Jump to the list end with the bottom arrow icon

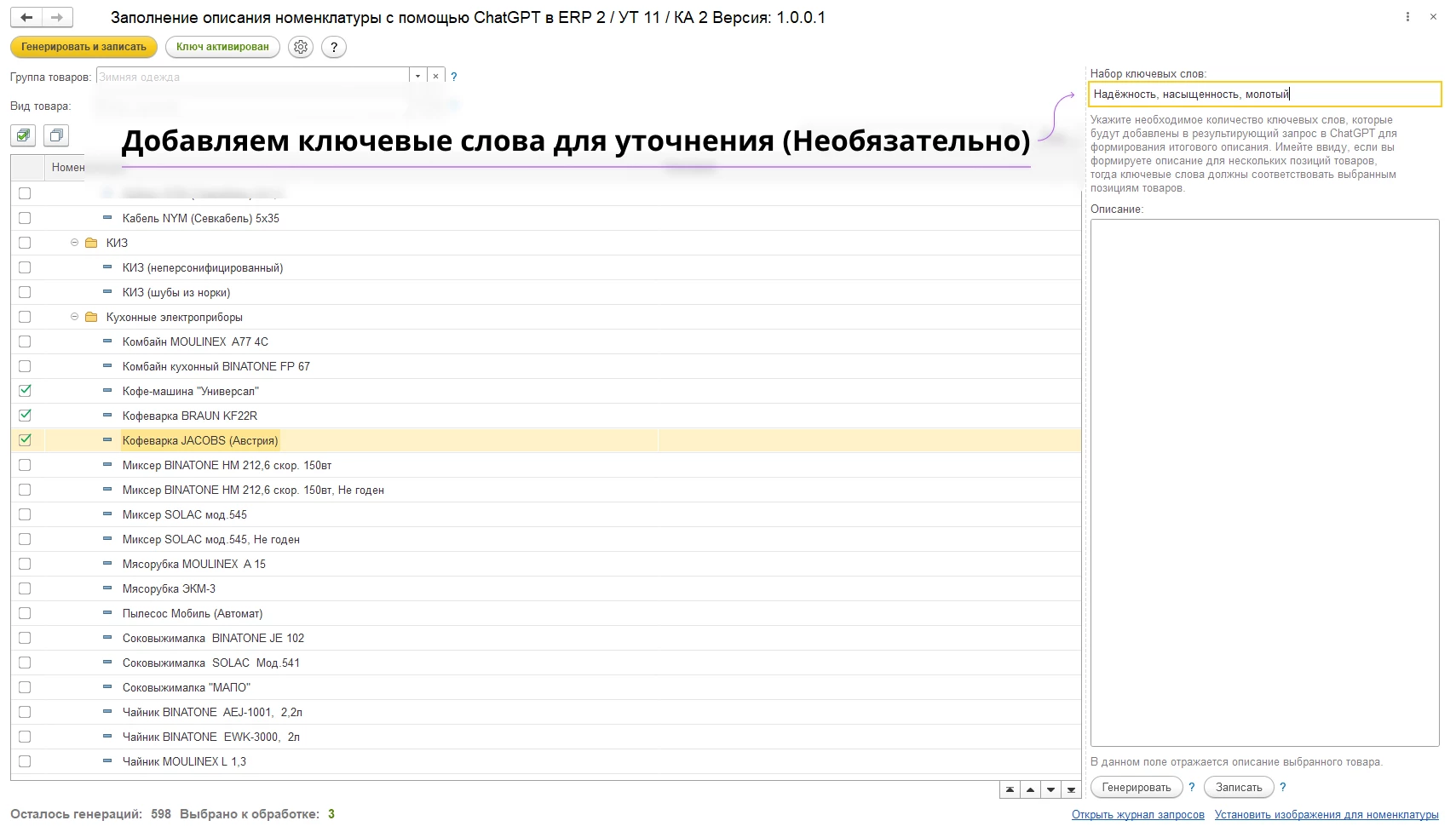[1071, 789]
